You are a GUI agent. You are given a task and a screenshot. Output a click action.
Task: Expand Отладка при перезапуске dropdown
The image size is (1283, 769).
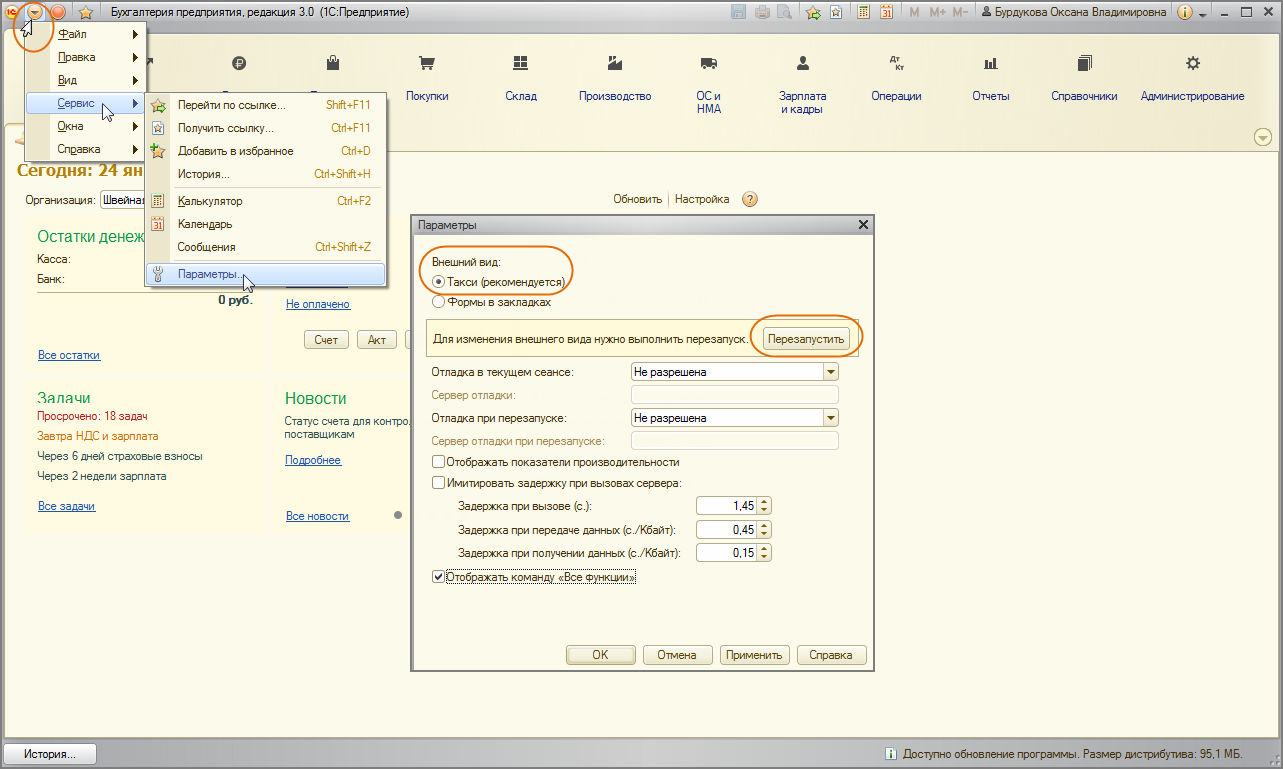click(x=830, y=418)
